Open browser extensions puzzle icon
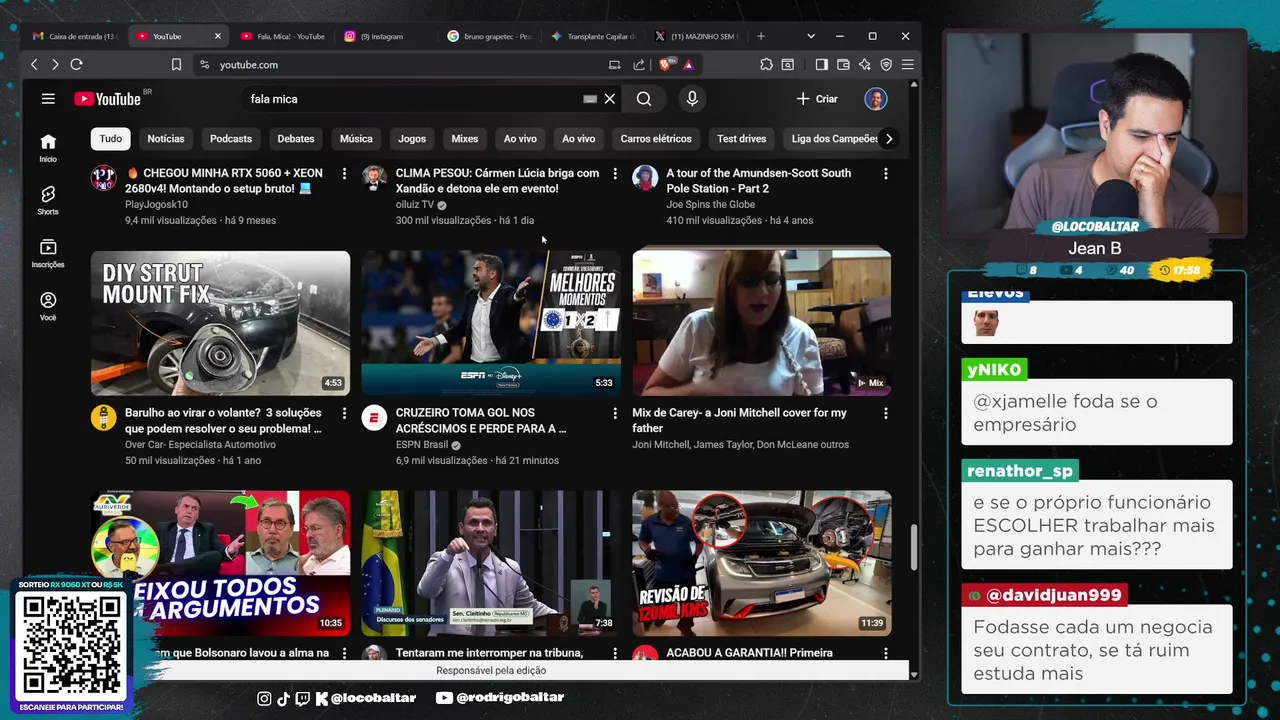The height and width of the screenshot is (720, 1280). pyautogui.click(x=766, y=64)
